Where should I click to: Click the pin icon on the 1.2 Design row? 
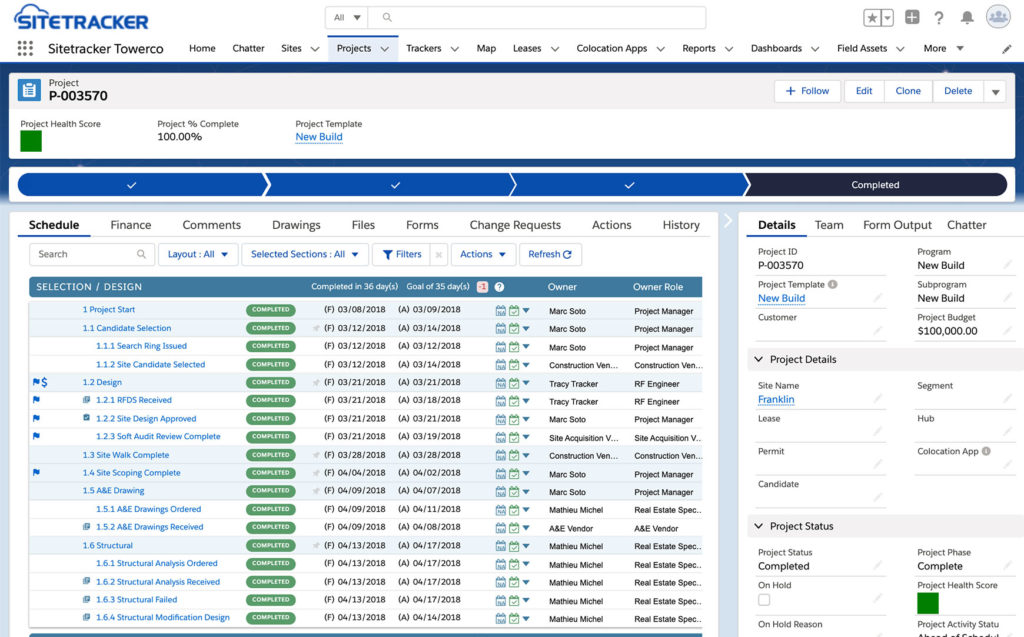pos(317,383)
